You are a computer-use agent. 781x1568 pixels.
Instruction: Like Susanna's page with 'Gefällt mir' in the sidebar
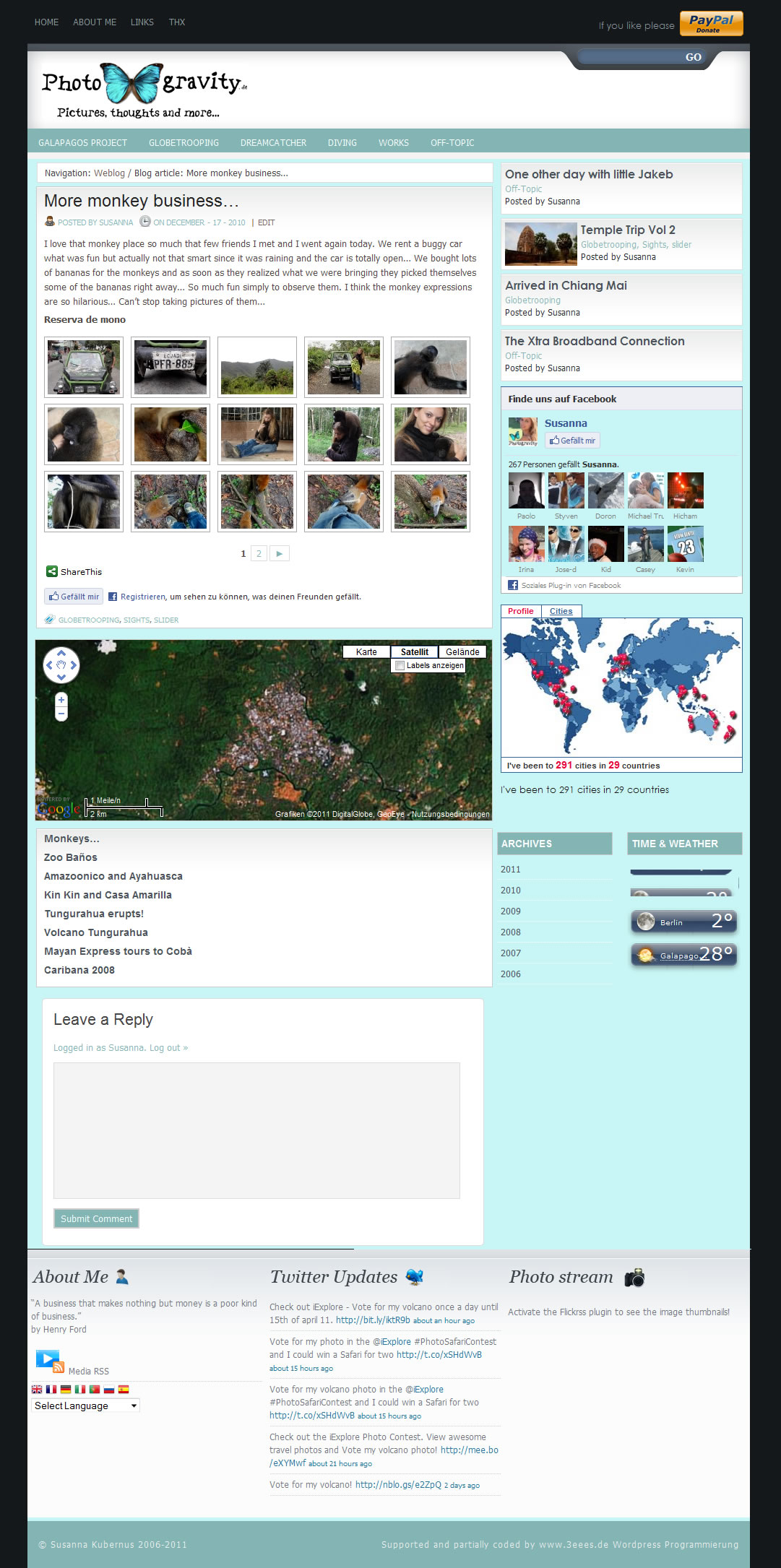click(572, 440)
